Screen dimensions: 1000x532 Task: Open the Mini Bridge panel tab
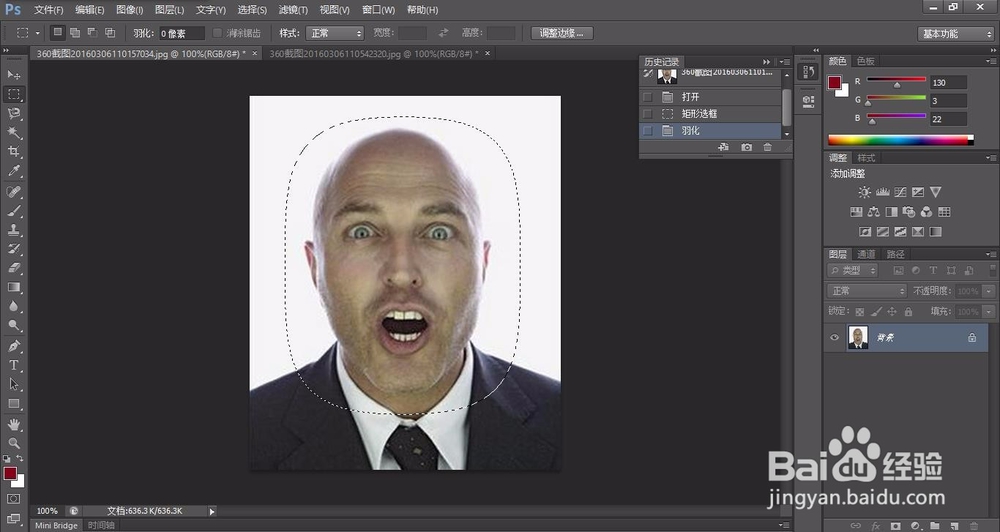click(56, 525)
